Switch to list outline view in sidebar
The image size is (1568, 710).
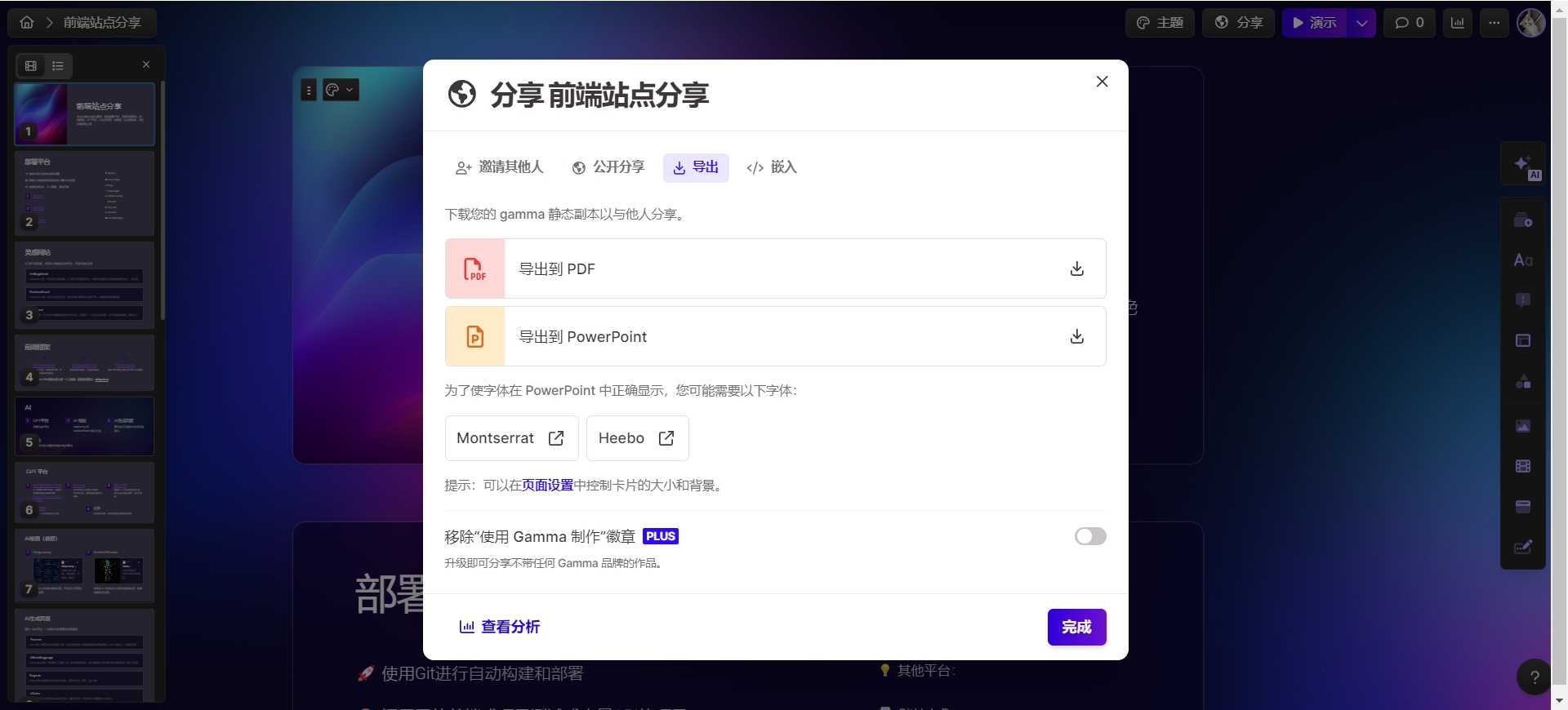58,65
